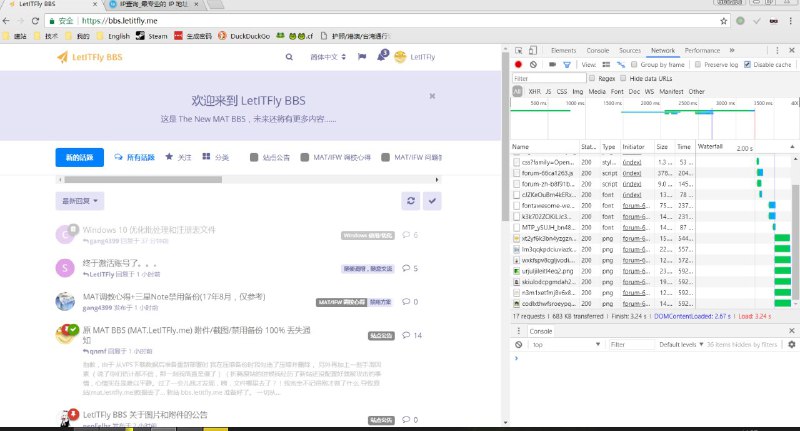The height and width of the screenshot is (431, 800).
Task: Filter requests by XHR type
Action: click(x=534, y=92)
